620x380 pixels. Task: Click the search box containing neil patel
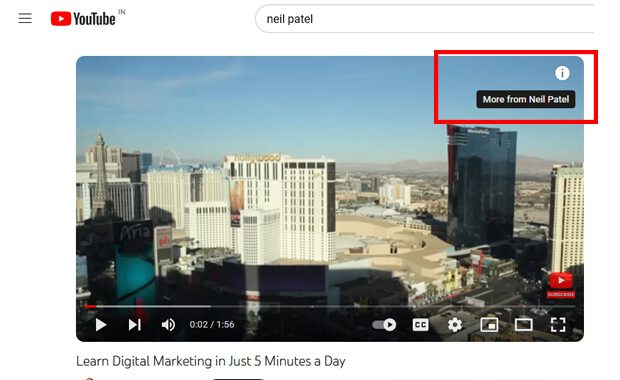pyautogui.click(x=425, y=19)
